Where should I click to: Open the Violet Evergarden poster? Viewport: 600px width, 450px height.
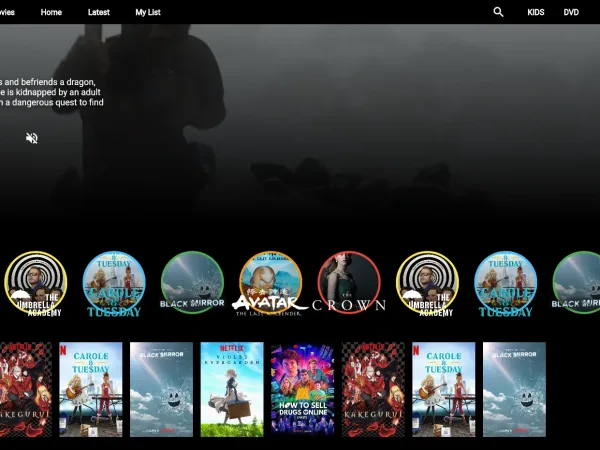coord(232,390)
